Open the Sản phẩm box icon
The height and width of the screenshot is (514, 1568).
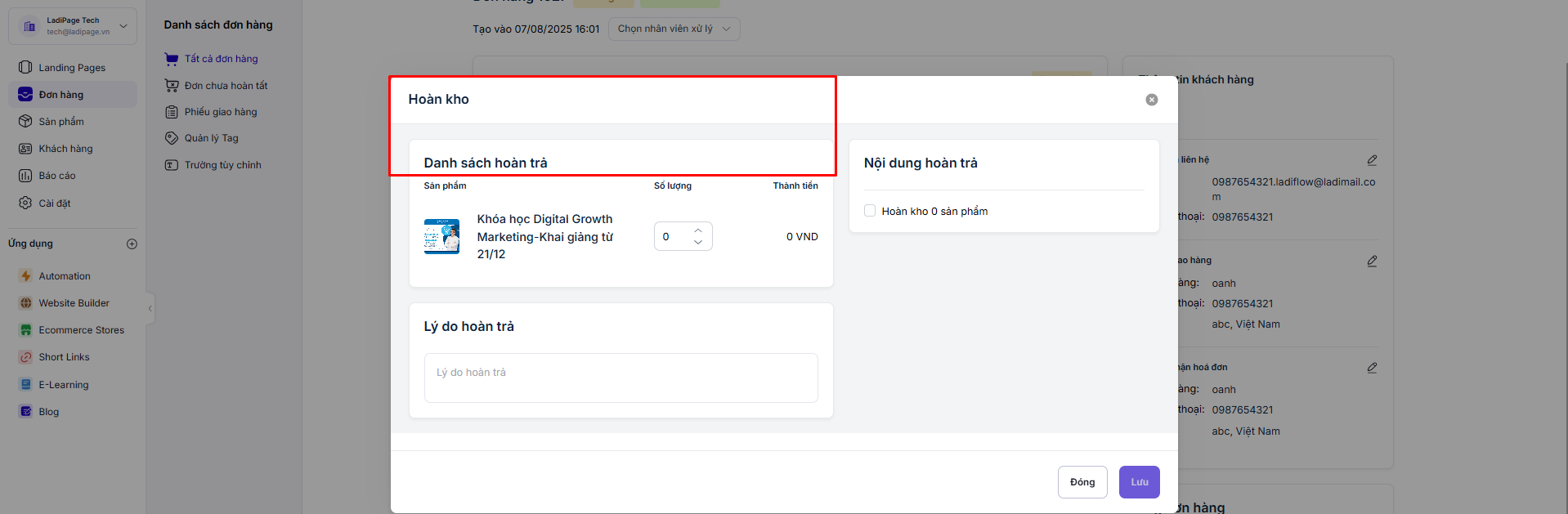(x=25, y=121)
